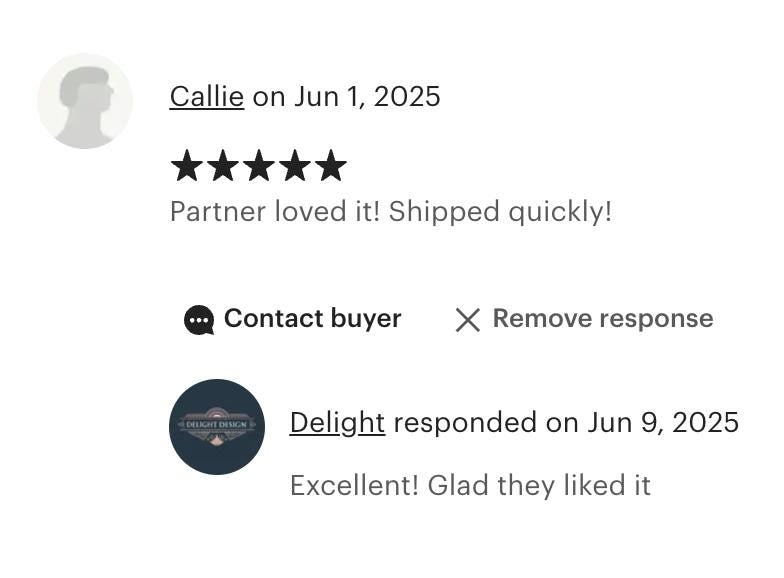Open the Delight shop name link

337,423
